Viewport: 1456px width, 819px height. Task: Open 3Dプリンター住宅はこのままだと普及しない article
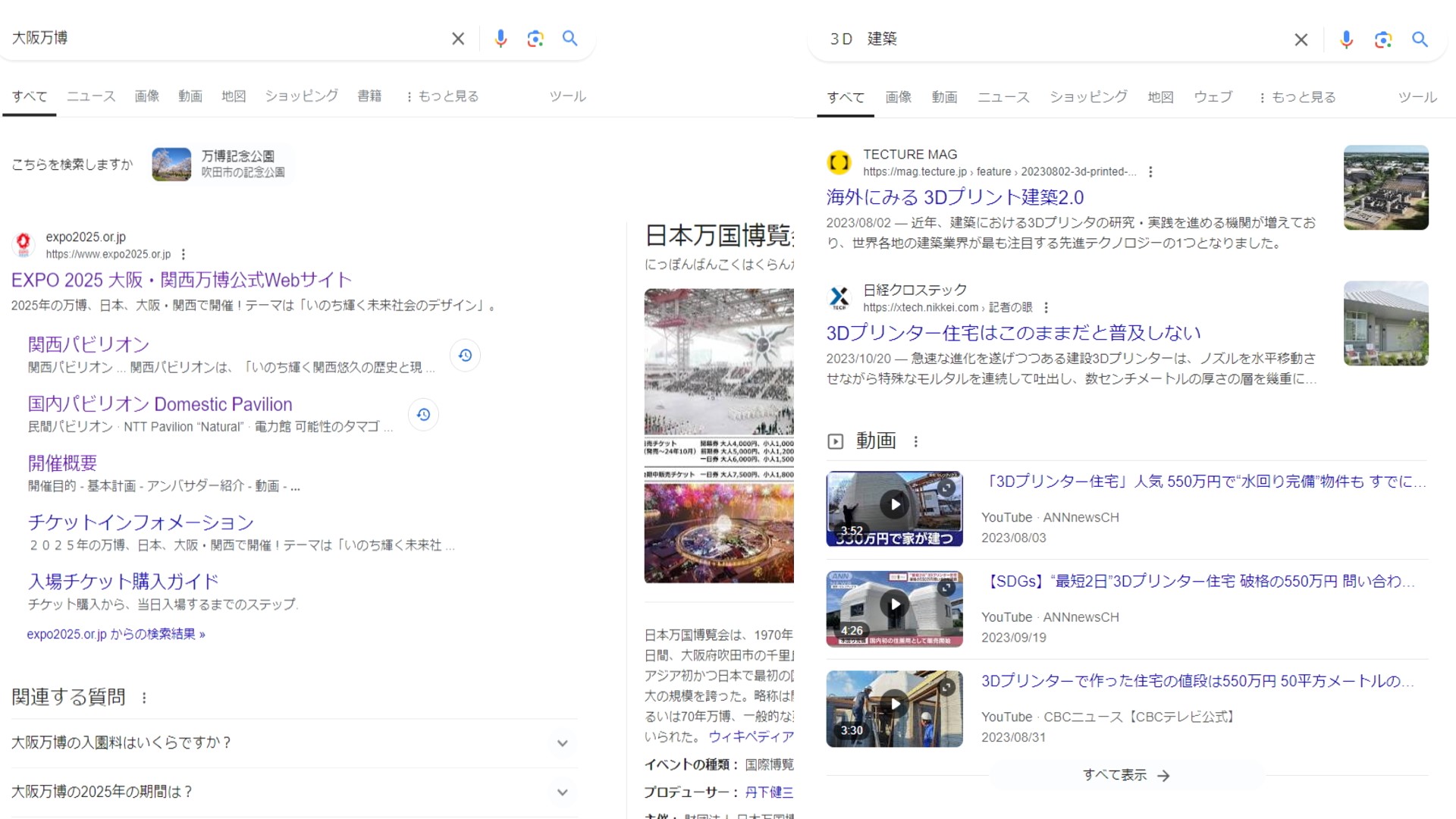(x=1013, y=333)
